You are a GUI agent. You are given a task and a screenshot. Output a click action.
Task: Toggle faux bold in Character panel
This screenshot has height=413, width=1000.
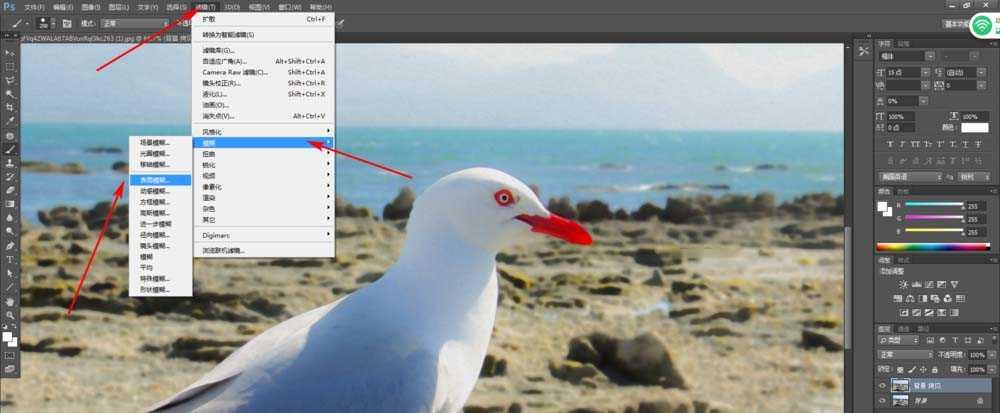tap(892, 145)
